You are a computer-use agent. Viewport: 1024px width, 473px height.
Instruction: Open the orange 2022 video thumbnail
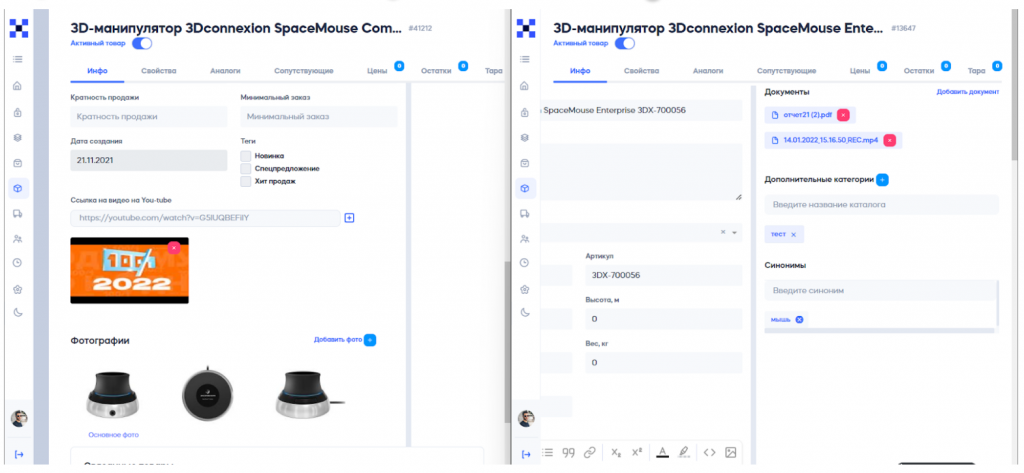point(129,270)
